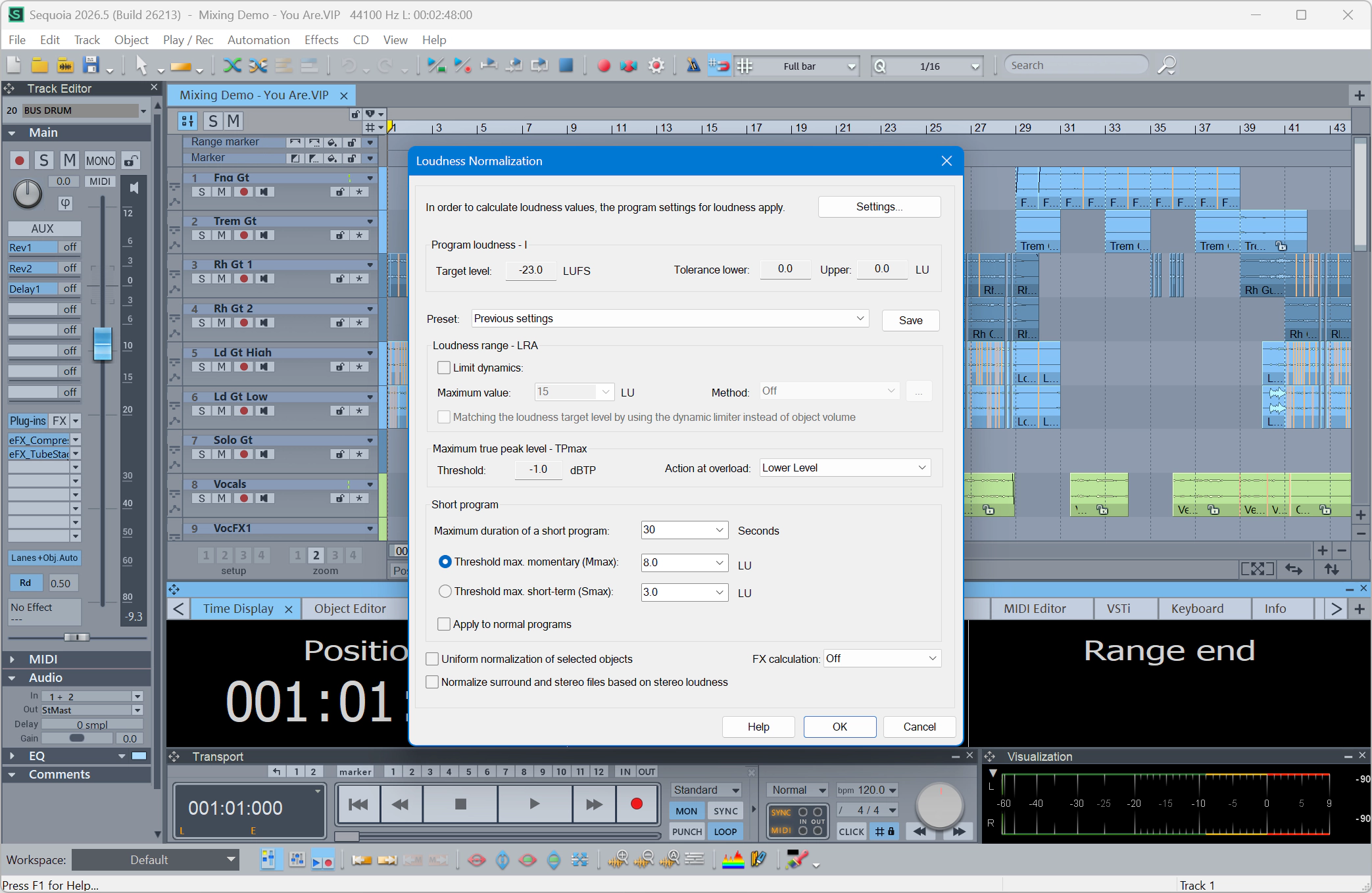1372x893 pixels.
Task: Expand the FX calculation dropdown
Action: click(881, 658)
